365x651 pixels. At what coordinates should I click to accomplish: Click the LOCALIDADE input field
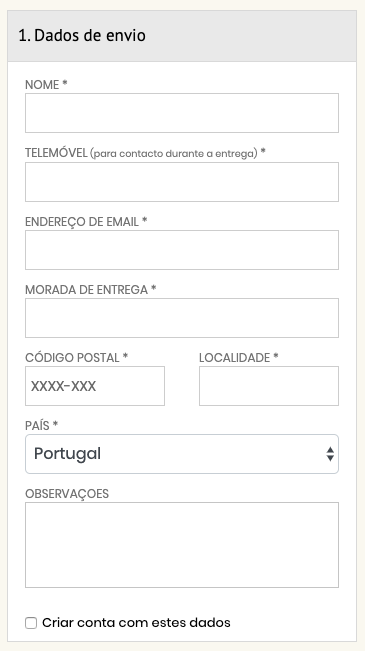[x=269, y=386]
